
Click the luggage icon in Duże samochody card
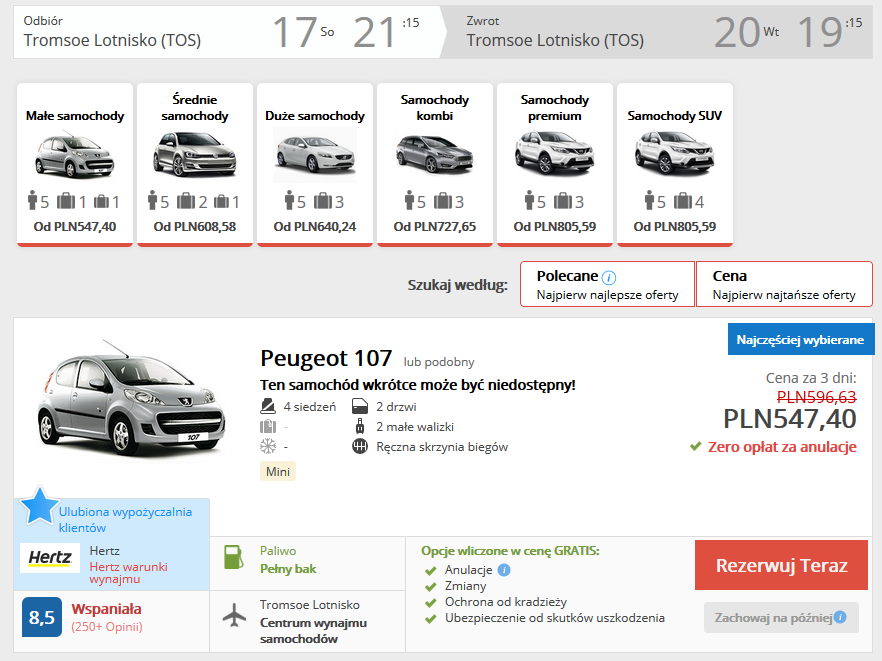(323, 201)
